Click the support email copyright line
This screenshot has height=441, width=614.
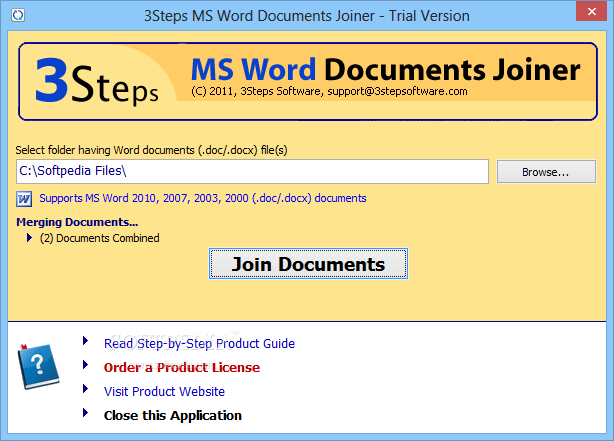point(329,91)
